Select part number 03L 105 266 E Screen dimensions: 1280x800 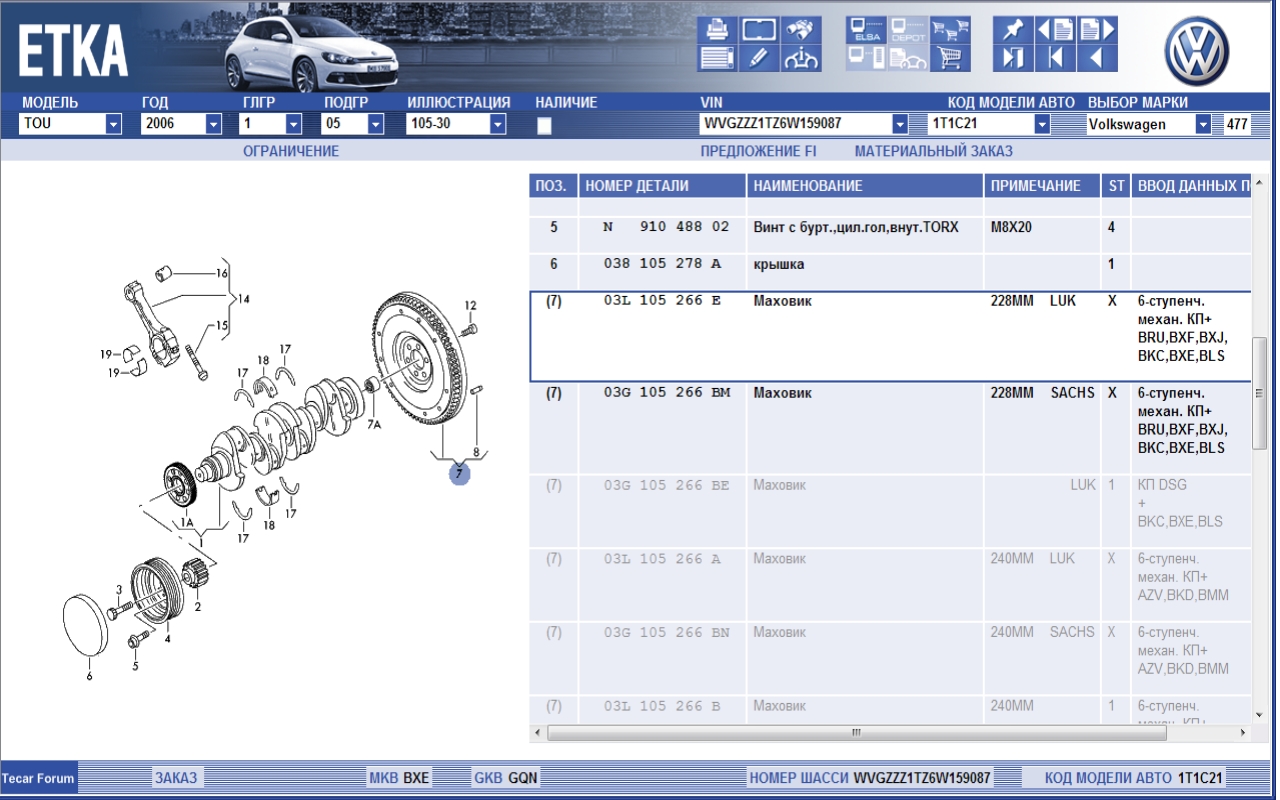pos(662,301)
